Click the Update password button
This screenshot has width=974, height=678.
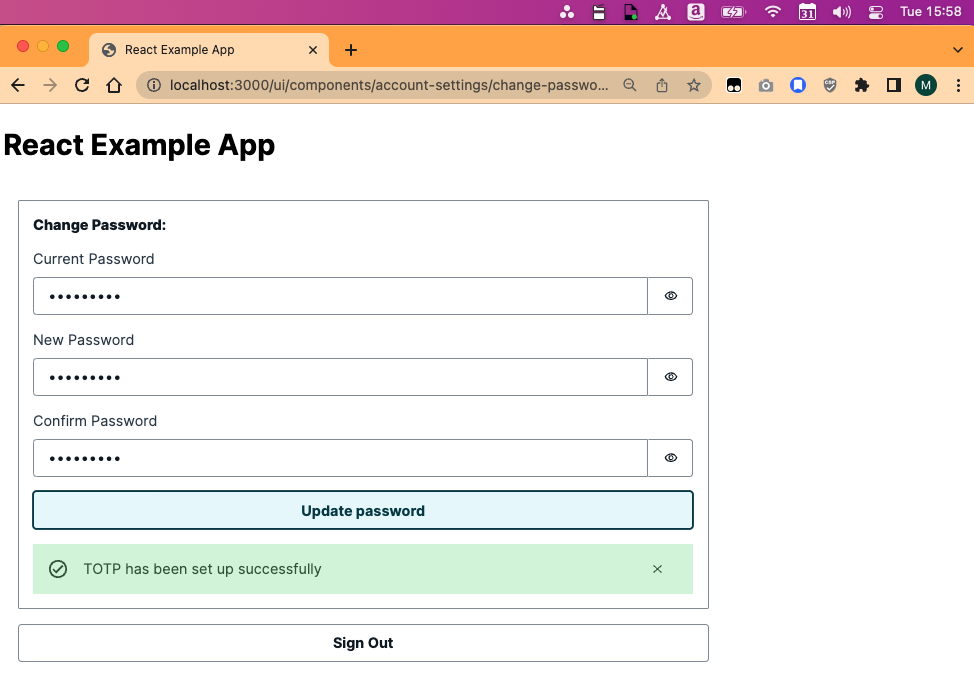(x=363, y=510)
